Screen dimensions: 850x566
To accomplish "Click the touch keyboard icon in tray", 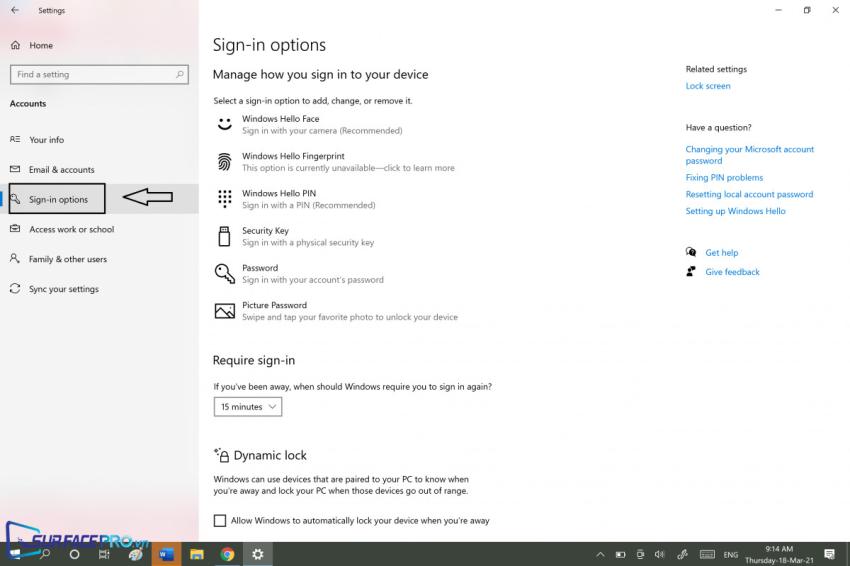I will click(707, 554).
